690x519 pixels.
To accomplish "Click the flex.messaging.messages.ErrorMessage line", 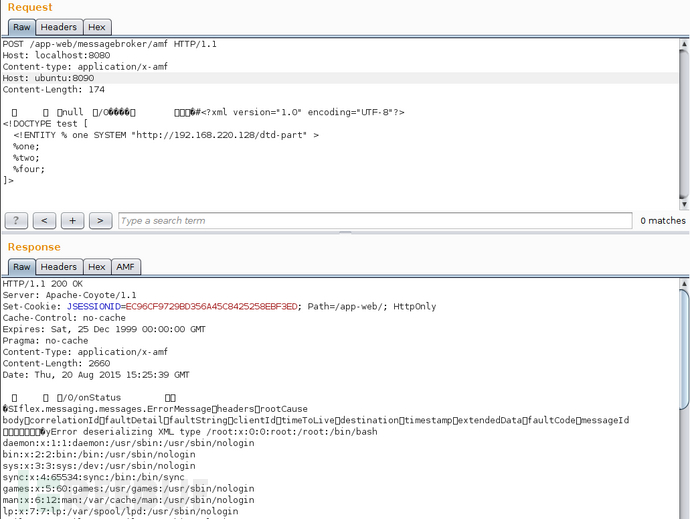I will click(155, 409).
